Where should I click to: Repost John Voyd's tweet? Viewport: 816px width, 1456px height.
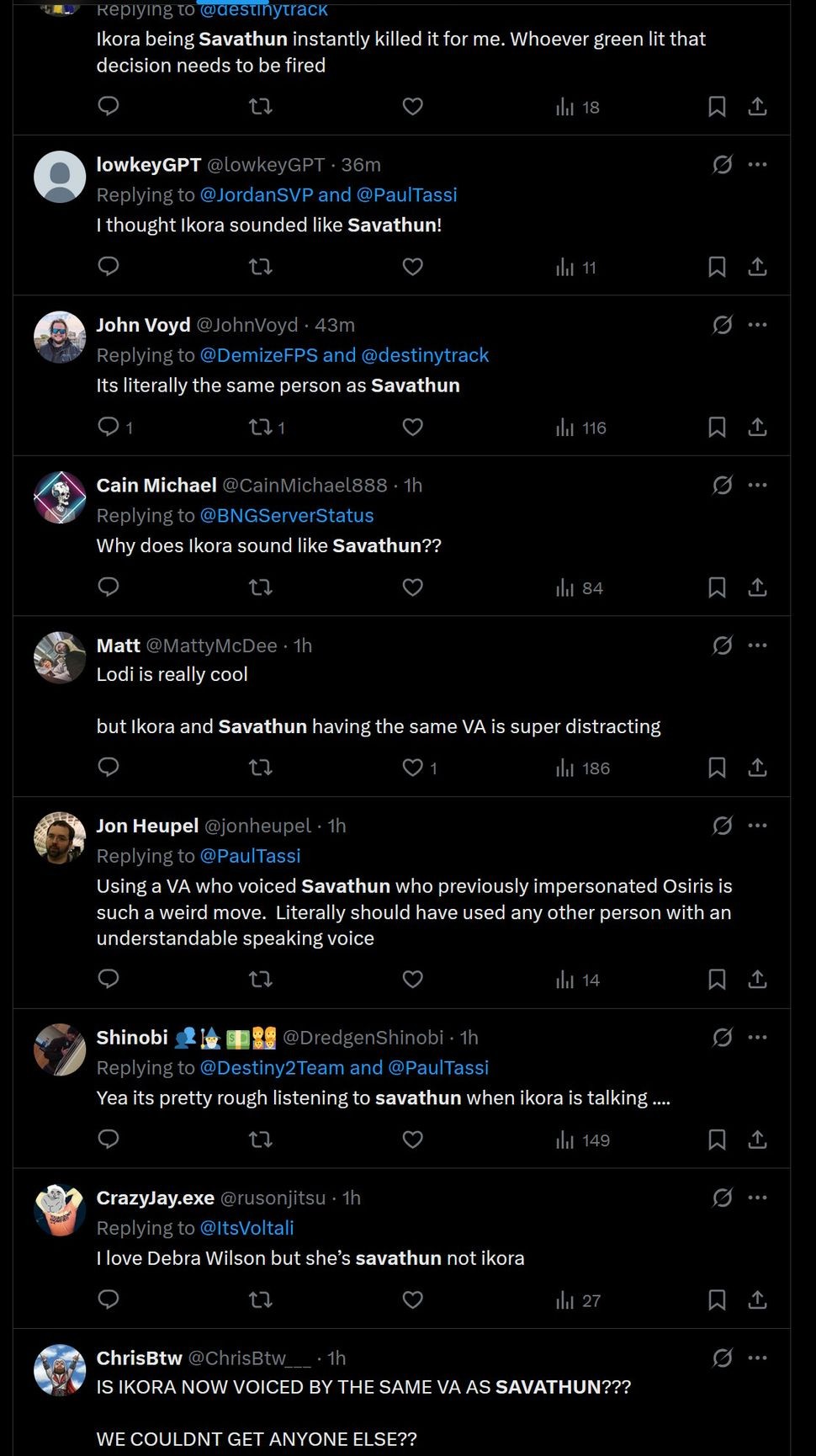261,428
